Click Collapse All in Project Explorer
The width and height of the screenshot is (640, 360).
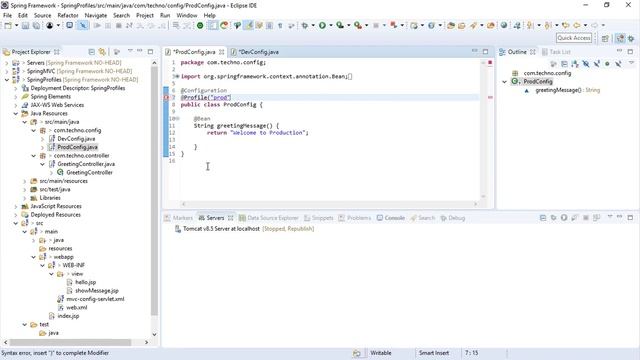(91, 52)
